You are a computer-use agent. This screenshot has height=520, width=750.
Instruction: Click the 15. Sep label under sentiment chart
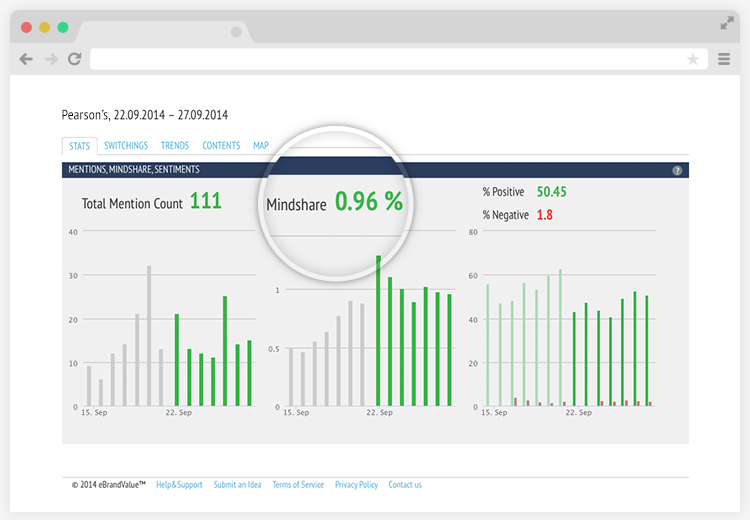(494, 412)
